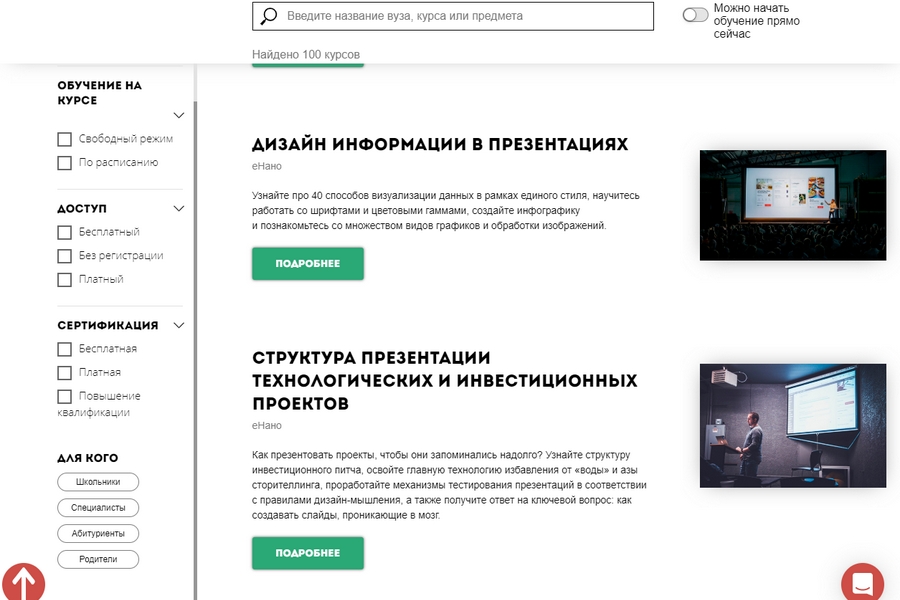The width and height of the screenshot is (900, 600).
Task: Select the 'Школьники' audience tag
Action: (x=98, y=482)
